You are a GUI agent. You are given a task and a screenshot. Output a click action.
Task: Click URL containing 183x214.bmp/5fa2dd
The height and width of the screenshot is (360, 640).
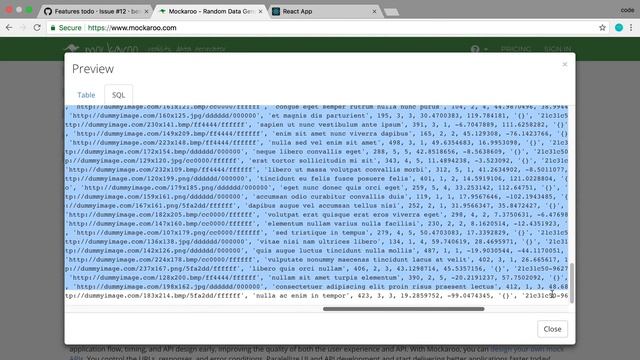click(x=154, y=295)
